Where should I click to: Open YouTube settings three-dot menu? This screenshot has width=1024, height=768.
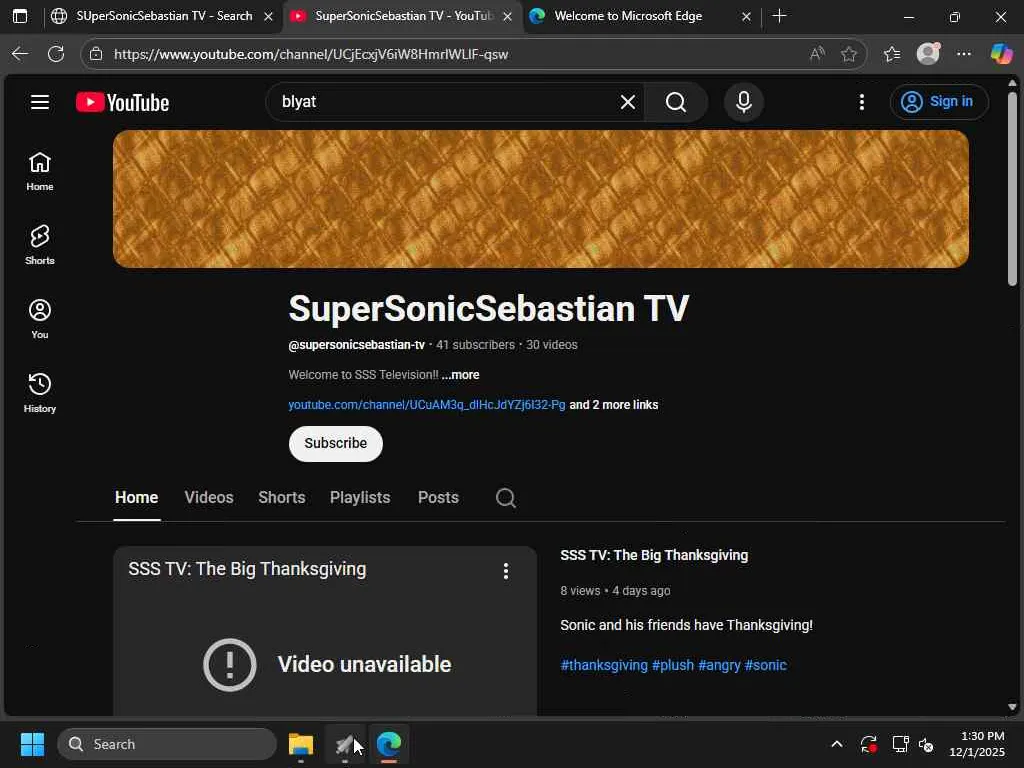[x=862, y=102]
